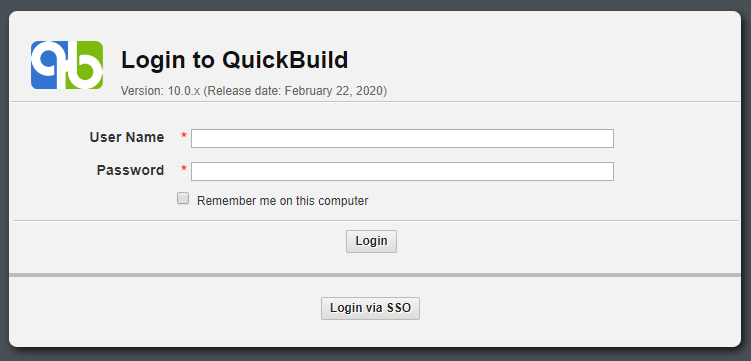Viewport: 751px width, 361px height.
Task: Click the Release date February 22, 2020 text
Action: coord(295,91)
